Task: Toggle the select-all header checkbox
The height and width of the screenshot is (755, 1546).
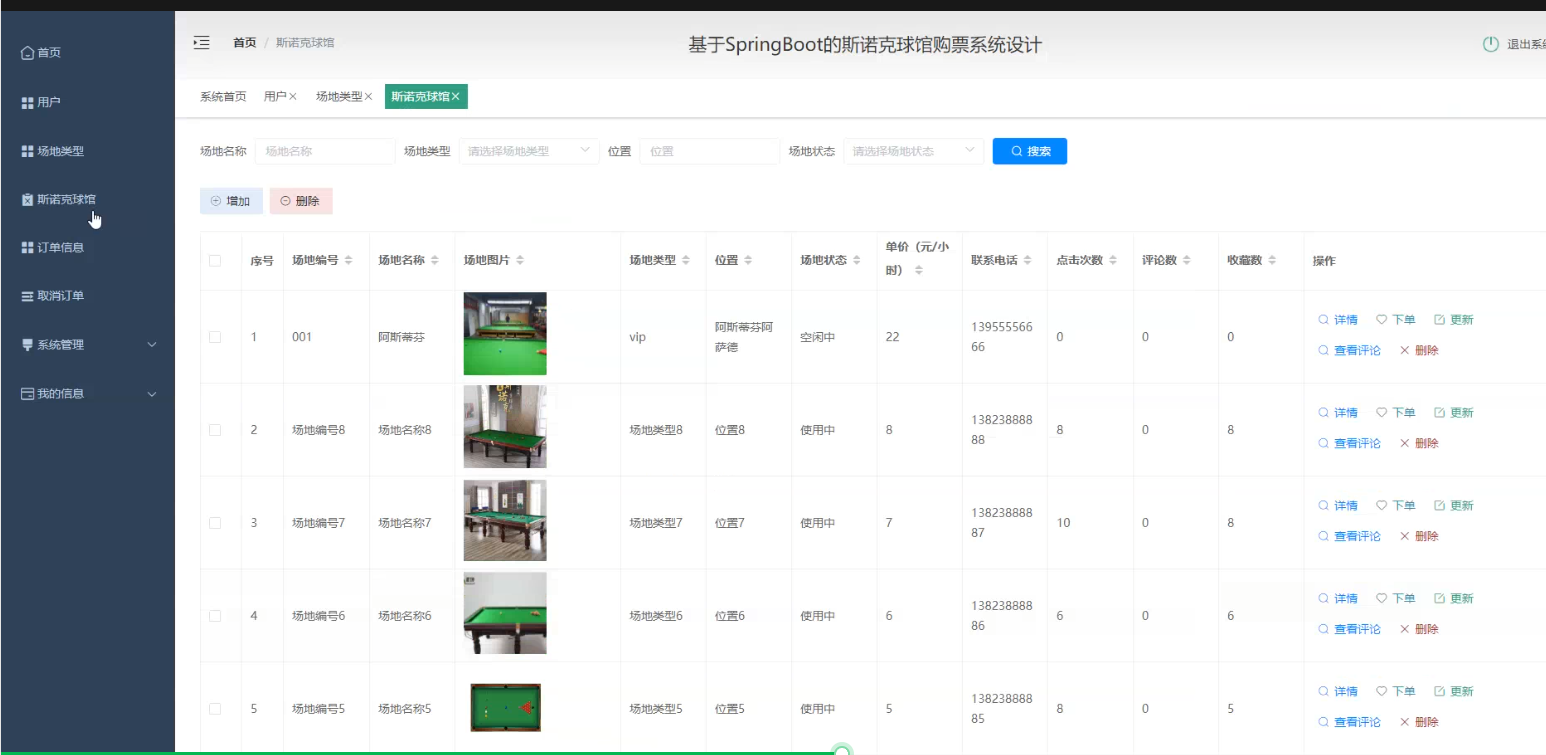Action: tap(215, 261)
